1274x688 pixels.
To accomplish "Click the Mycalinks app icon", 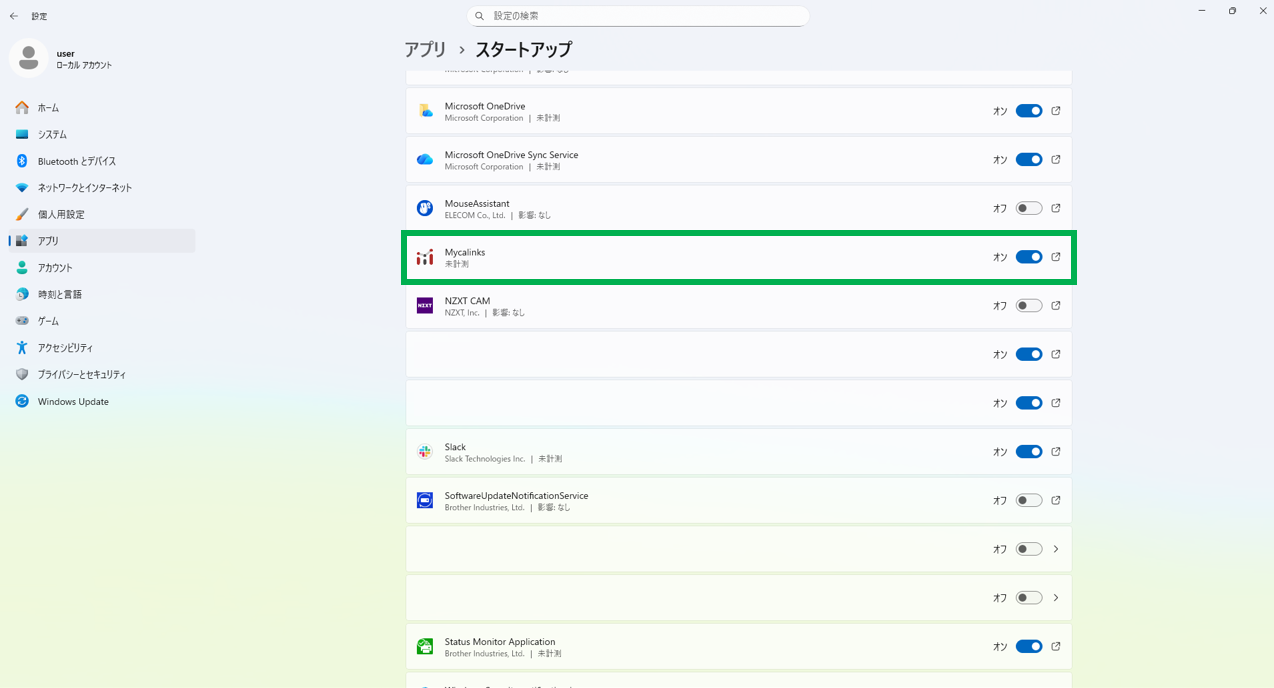I will coord(425,258).
